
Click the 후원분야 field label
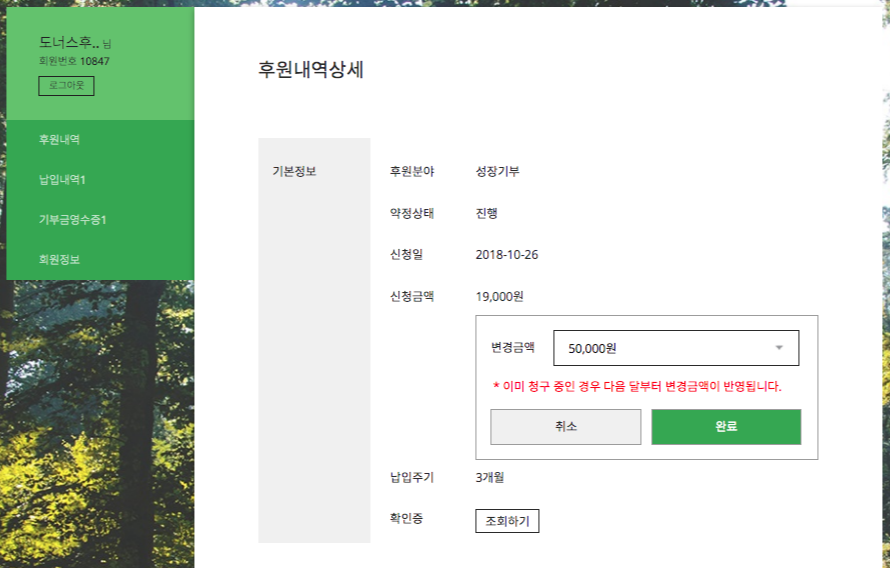click(412, 171)
